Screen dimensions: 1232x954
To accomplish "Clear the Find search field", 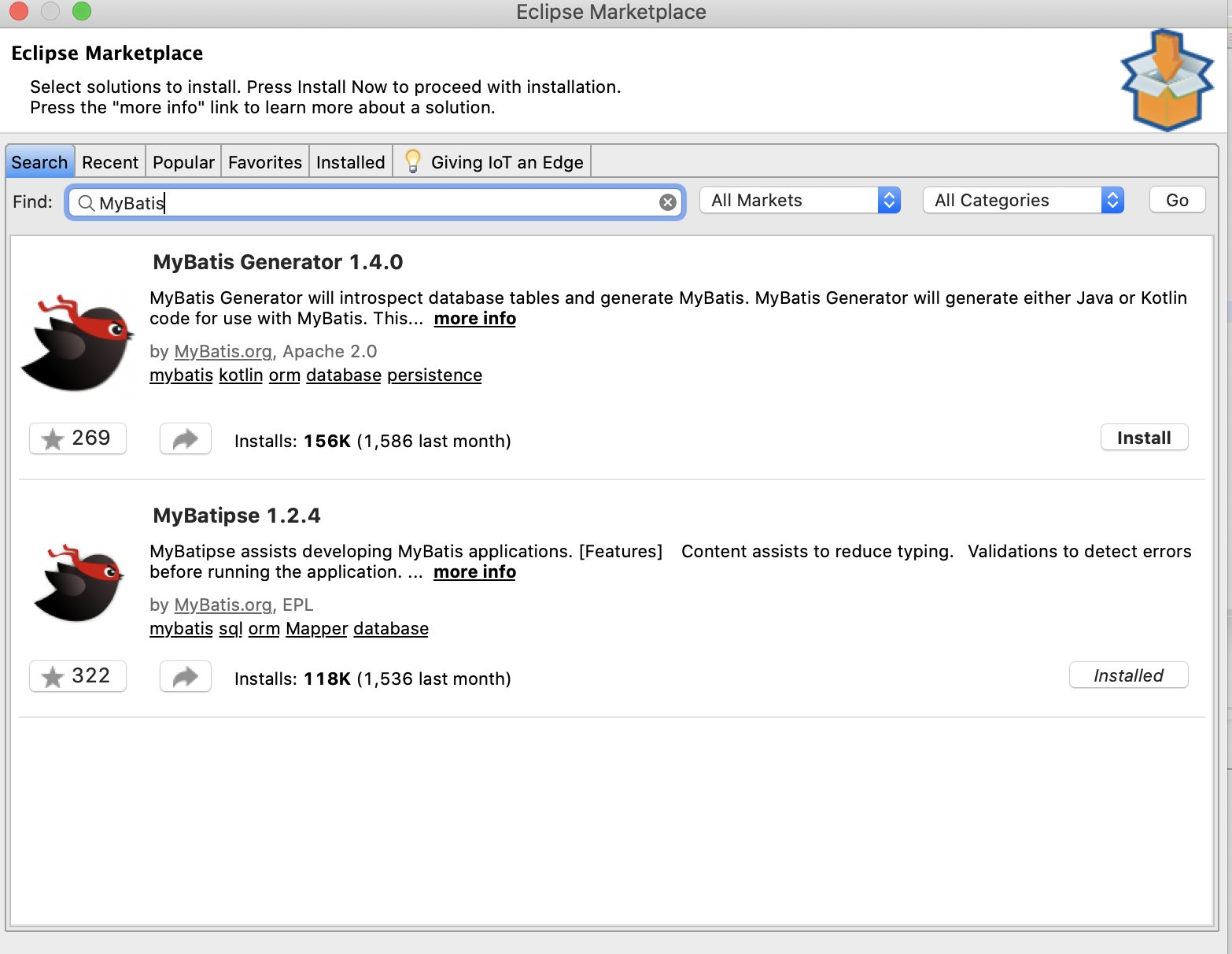I will coord(668,202).
